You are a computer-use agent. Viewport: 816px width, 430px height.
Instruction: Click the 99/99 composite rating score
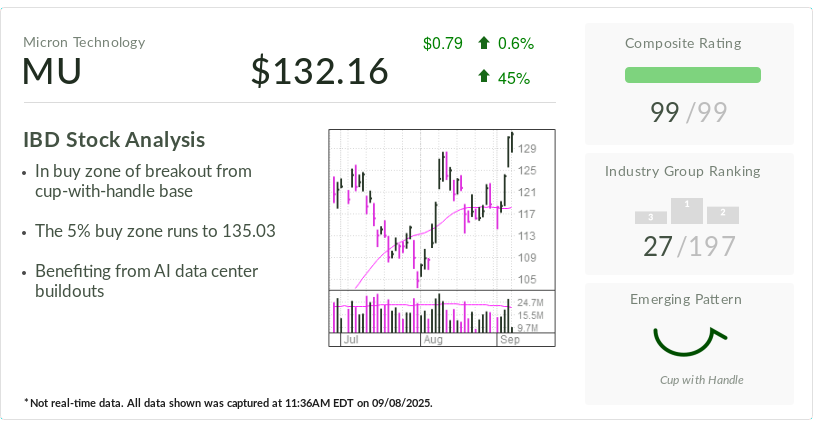[688, 112]
